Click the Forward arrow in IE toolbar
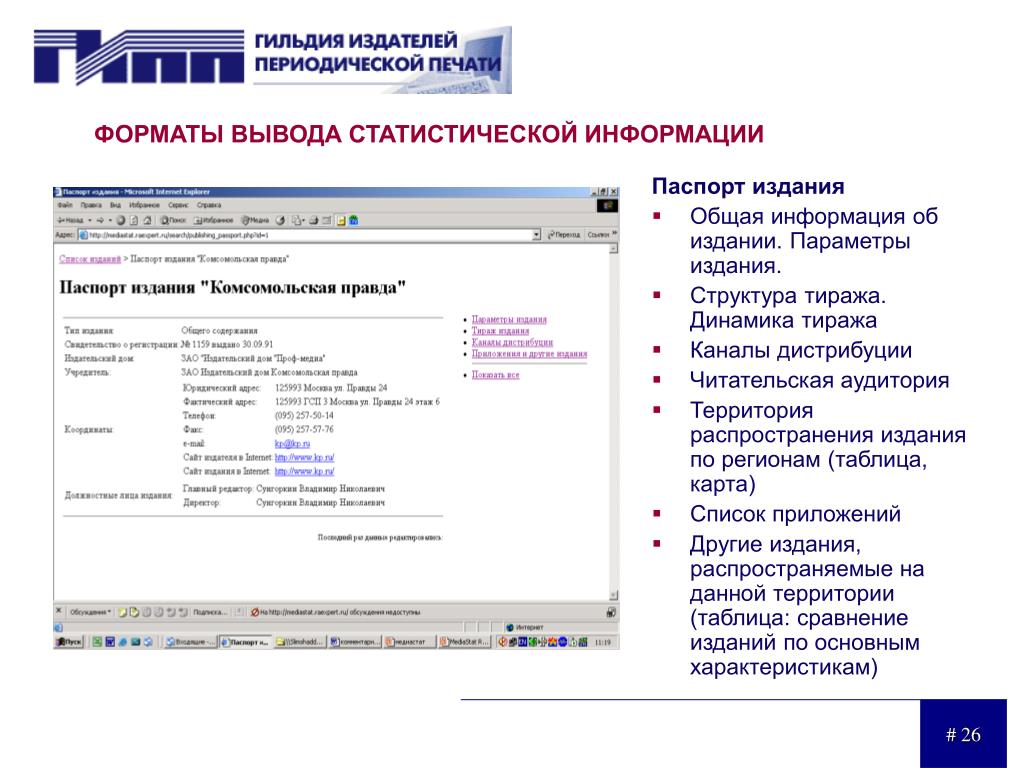Screen dimensions: 1024x768 (100, 220)
